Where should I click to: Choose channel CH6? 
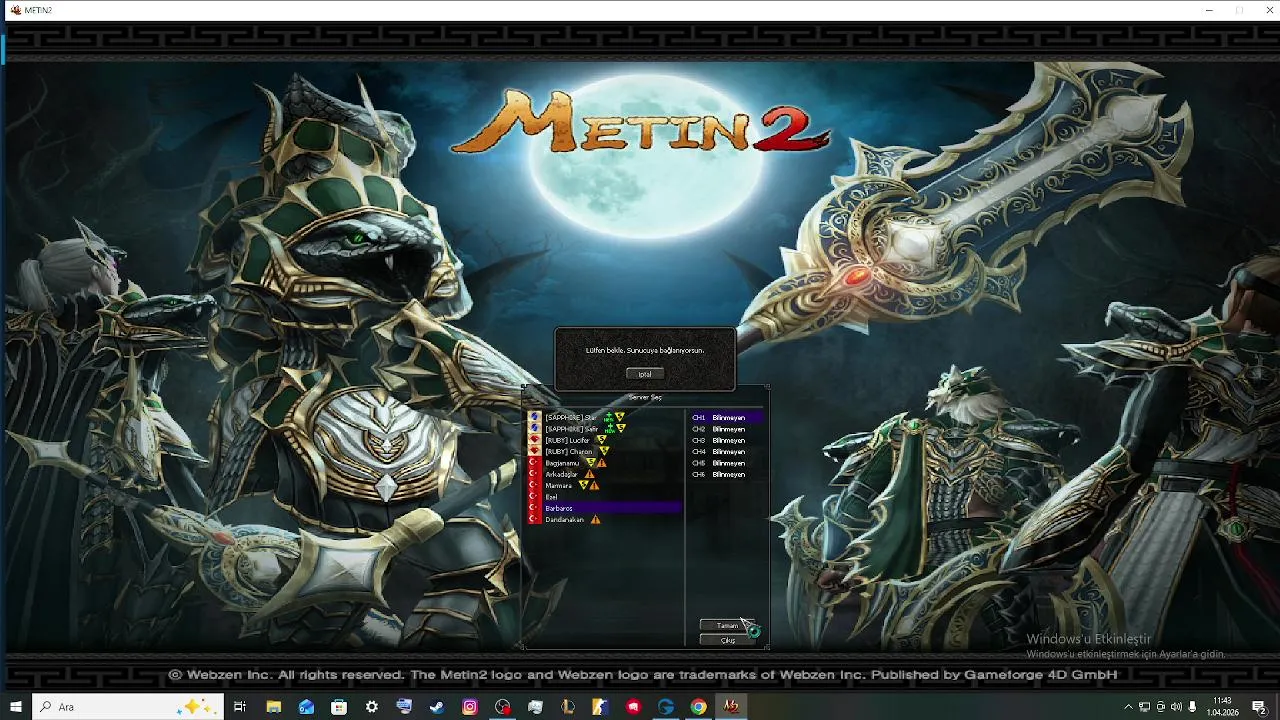pos(727,474)
